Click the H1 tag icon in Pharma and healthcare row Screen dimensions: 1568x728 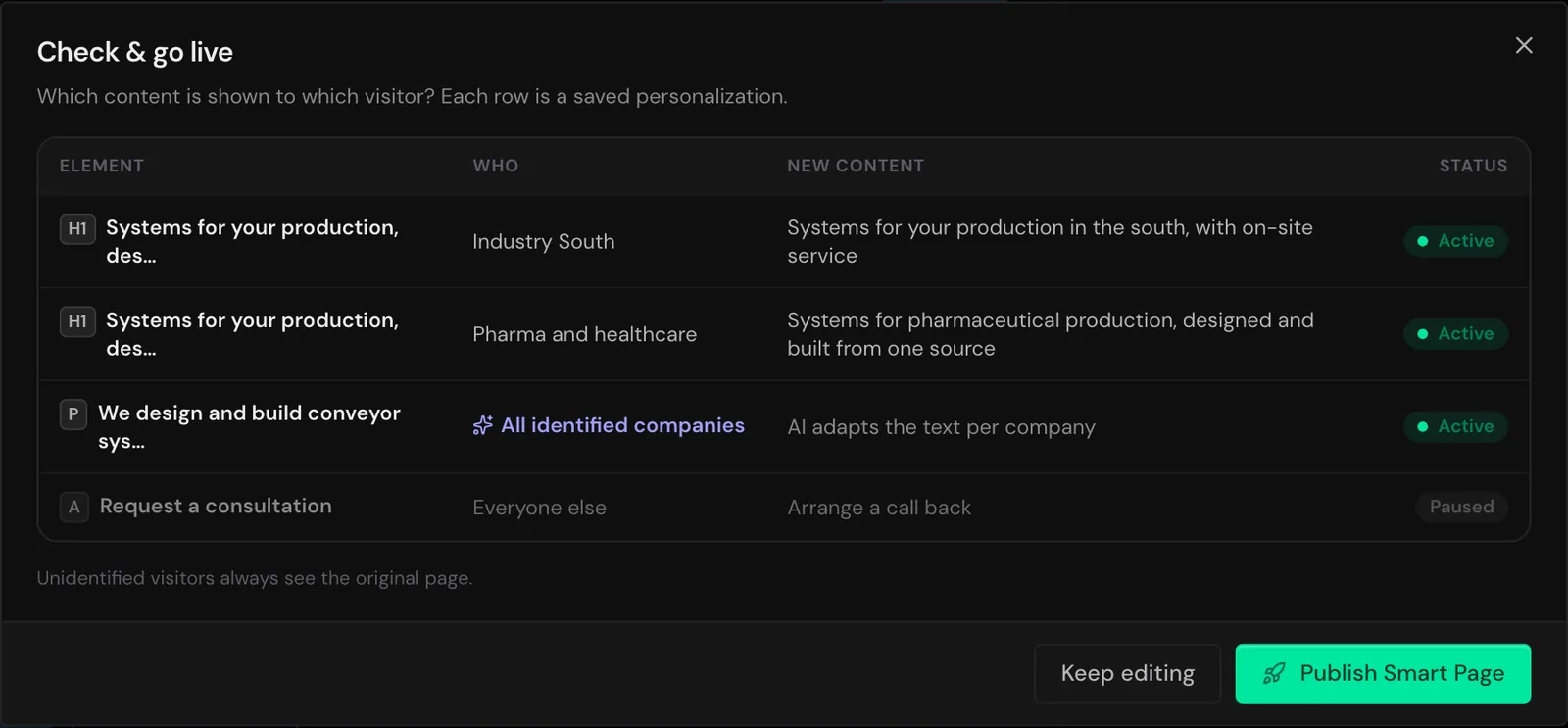click(x=77, y=321)
